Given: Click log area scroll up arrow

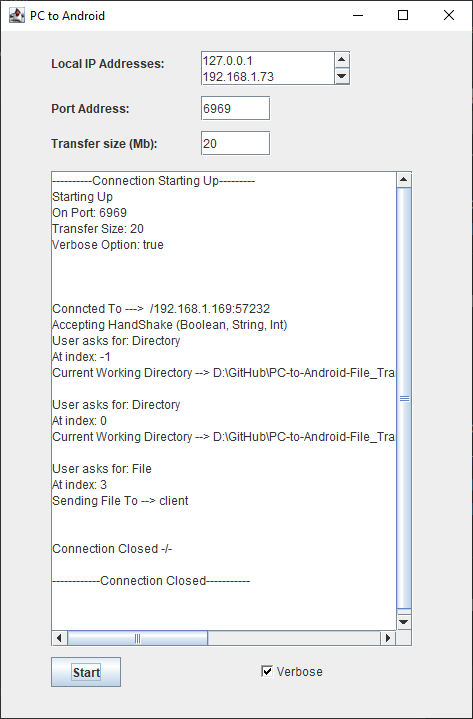Looking at the screenshot, I should point(404,180).
